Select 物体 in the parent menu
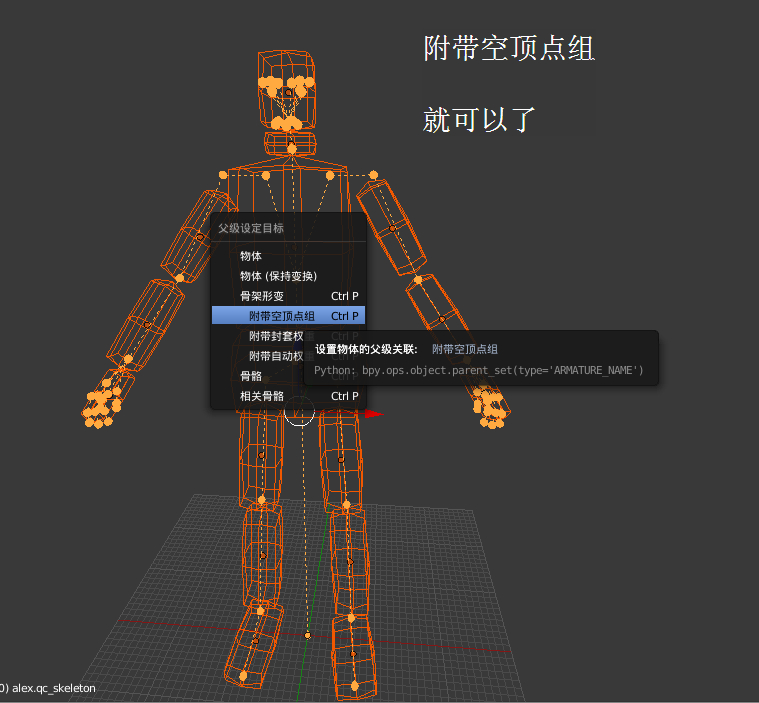The height and width of the screenshot is (703, 759). tap(288, 256)
